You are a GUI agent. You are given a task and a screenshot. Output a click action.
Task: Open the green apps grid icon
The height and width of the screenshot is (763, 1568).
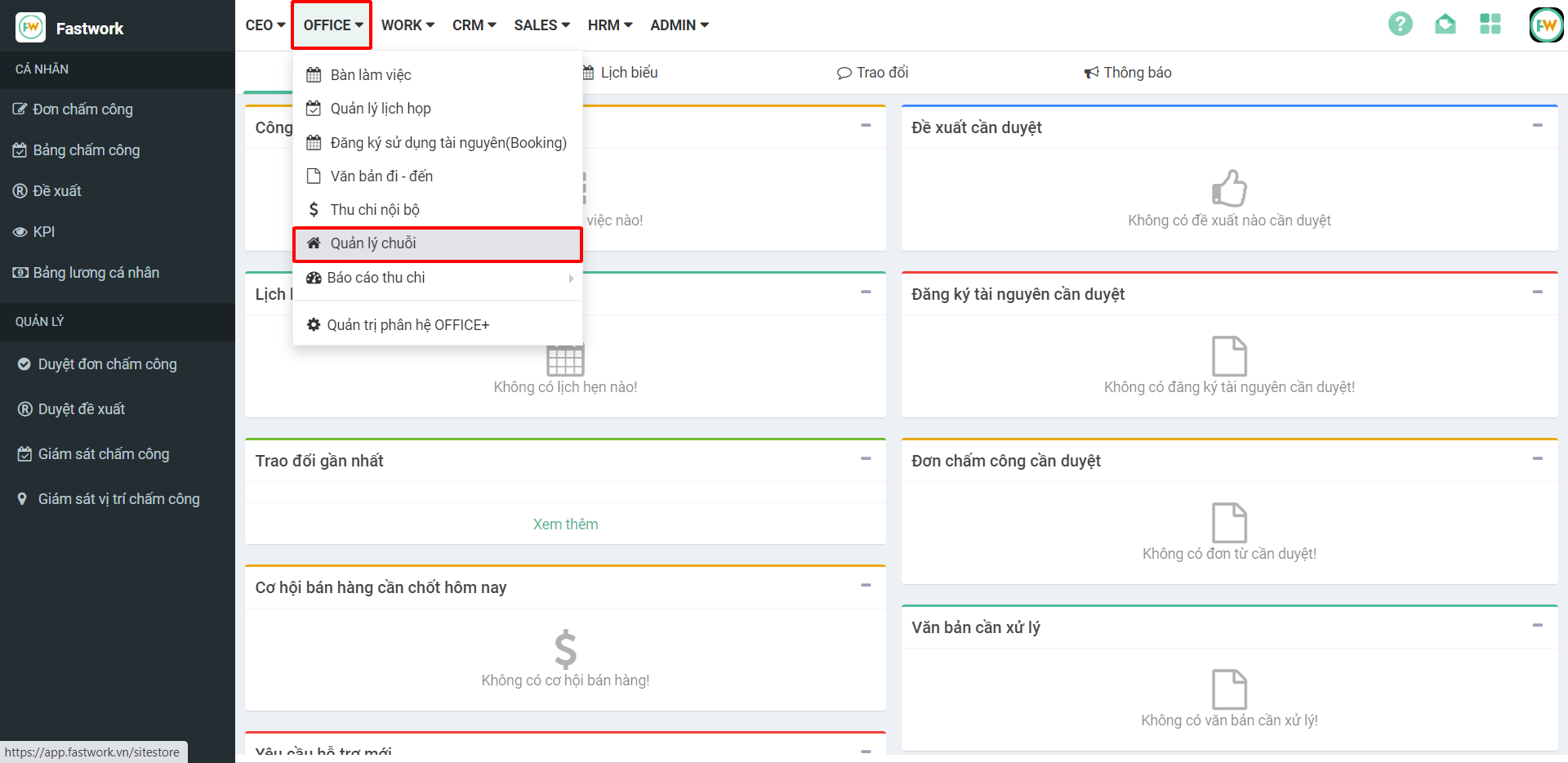click(x=1490, y=25)
